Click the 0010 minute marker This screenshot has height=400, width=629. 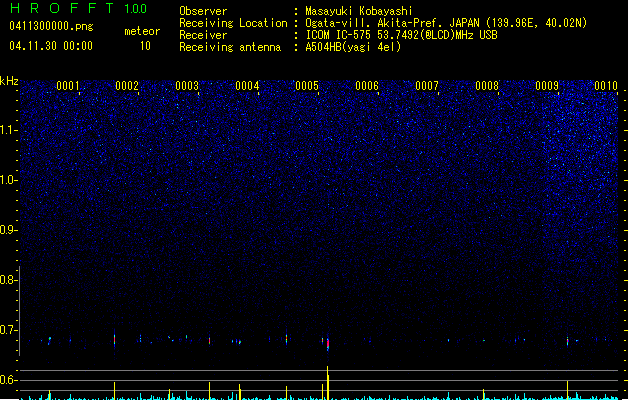[606, 86]
